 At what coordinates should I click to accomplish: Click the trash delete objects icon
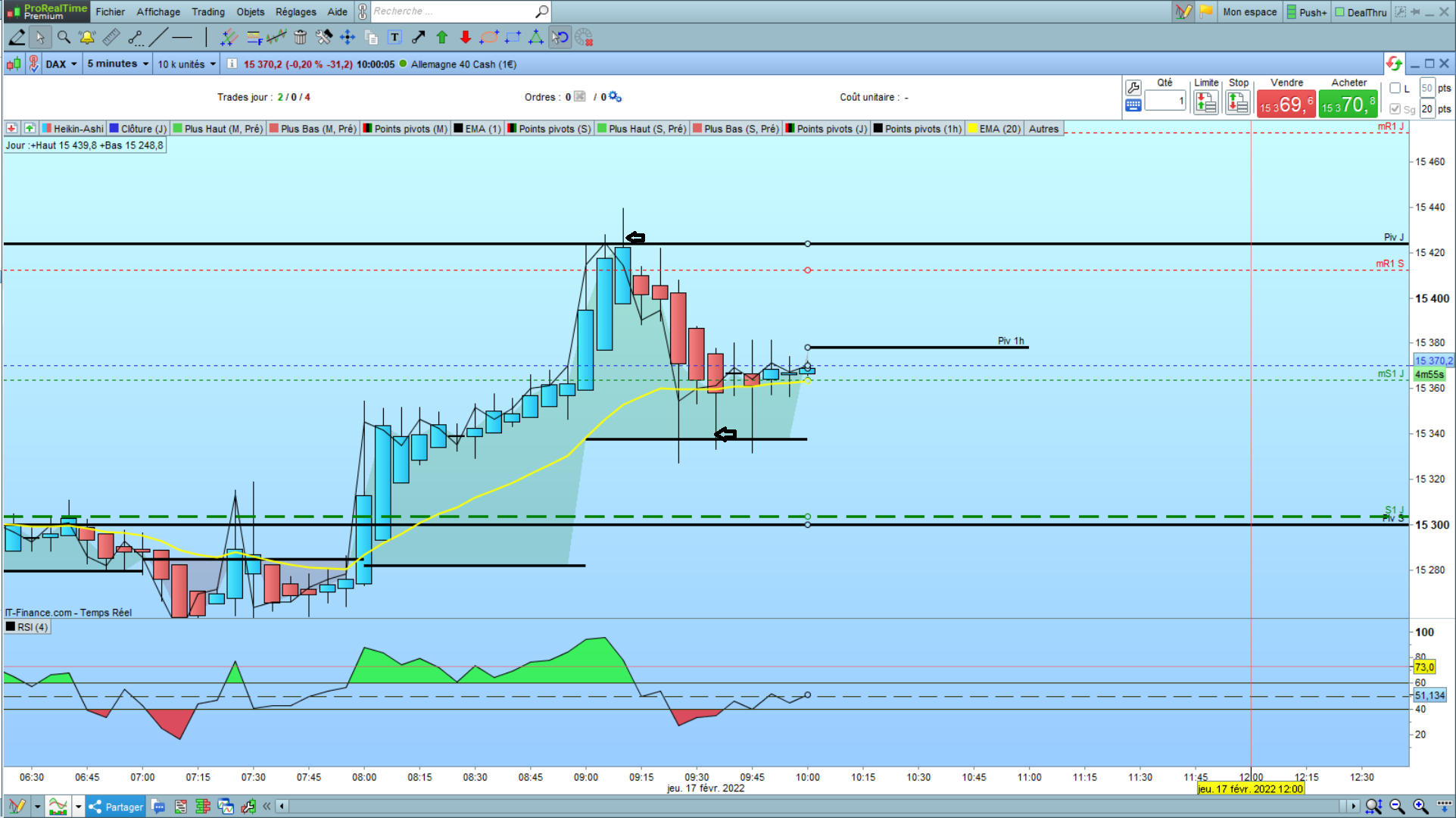coord(301,37)
